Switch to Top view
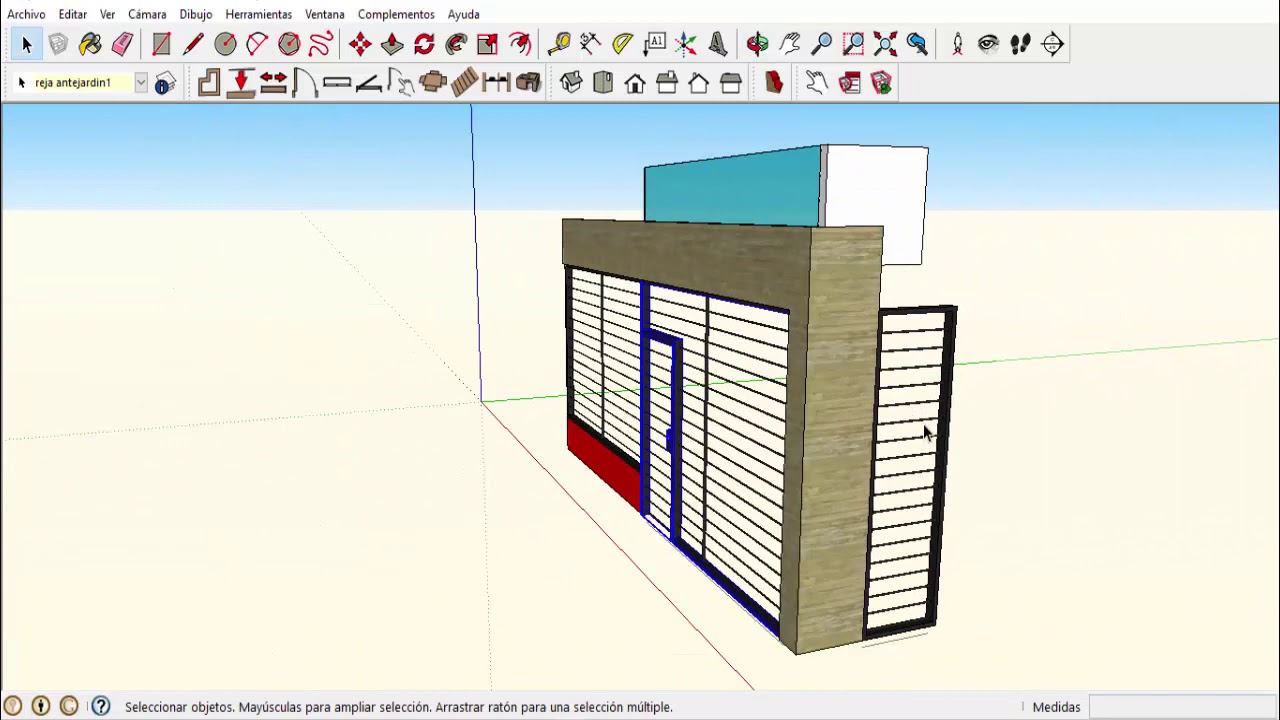The image size is (1280, 720). (603, 83)
